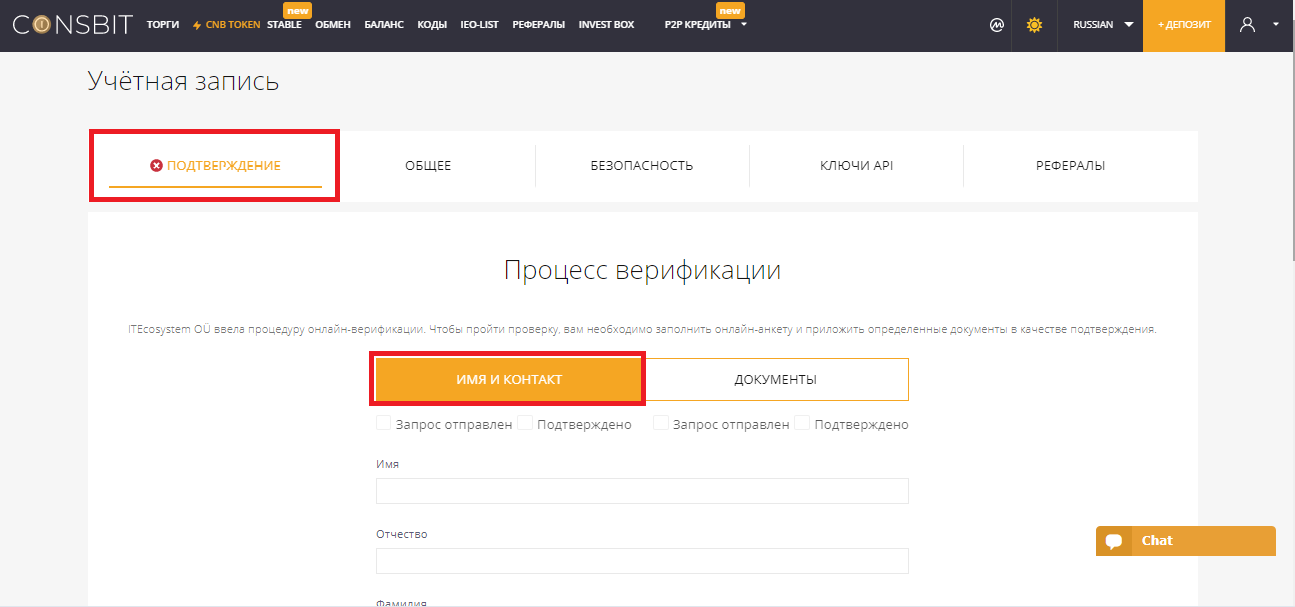Click the CoinMarketCap icon in header

tap(996, 25)
